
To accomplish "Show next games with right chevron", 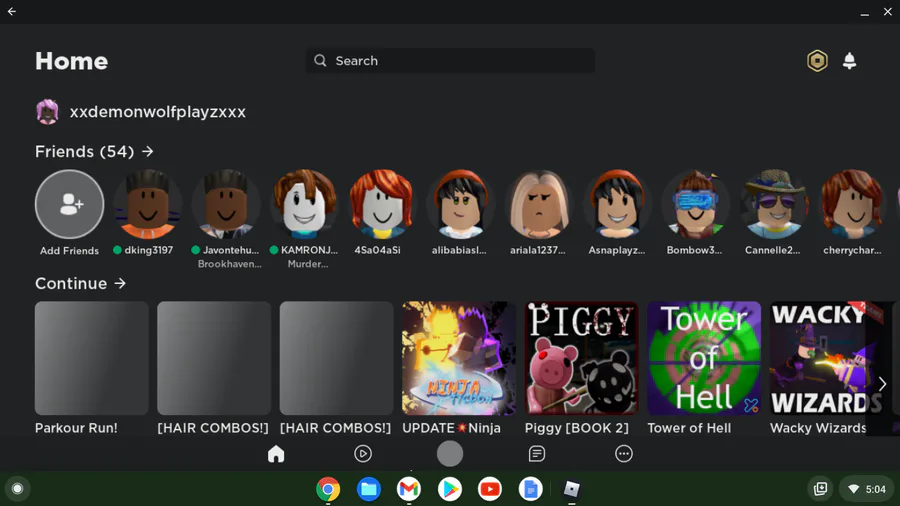I will [882, 384].
